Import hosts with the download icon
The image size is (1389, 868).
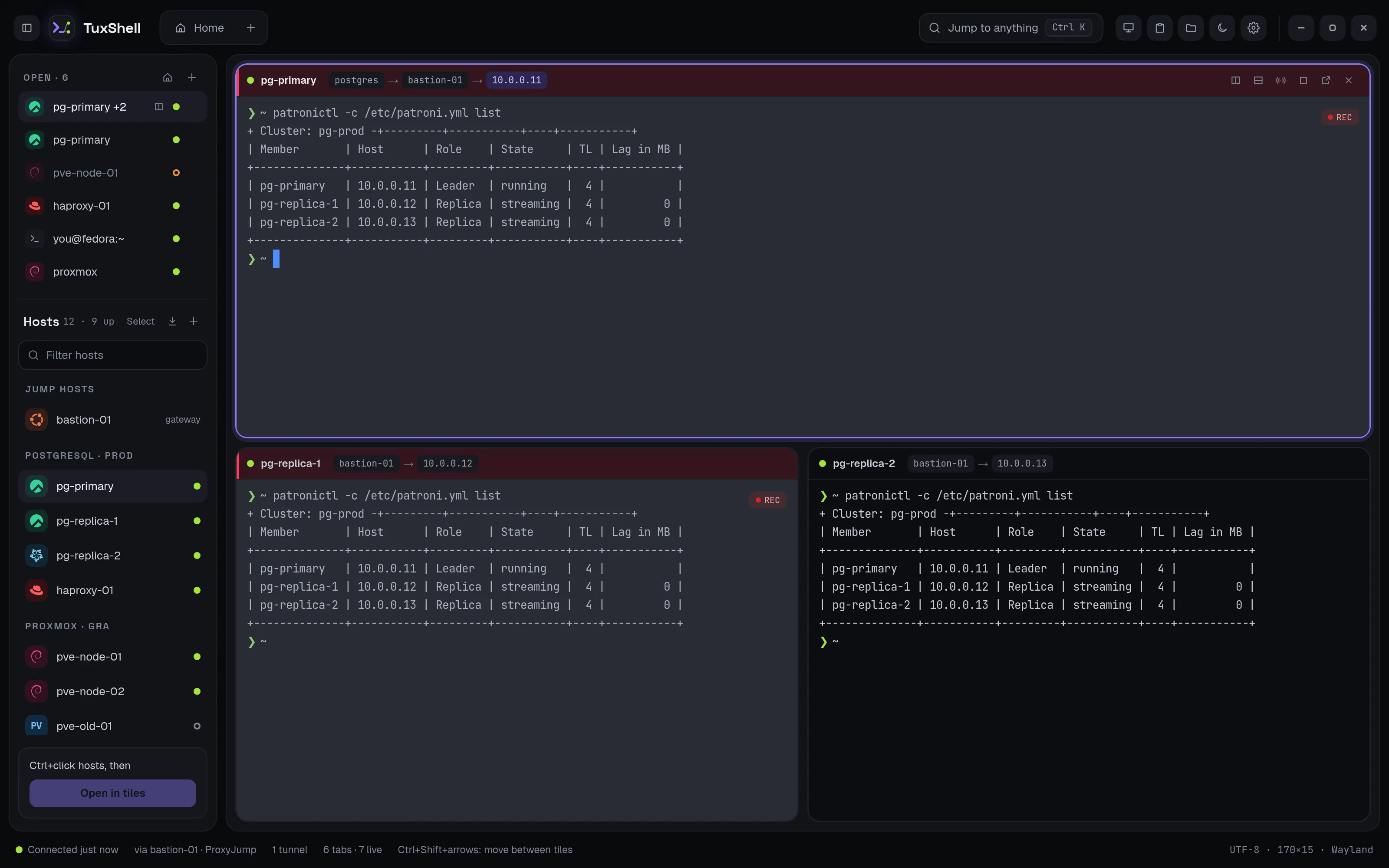tap(172, 322)
